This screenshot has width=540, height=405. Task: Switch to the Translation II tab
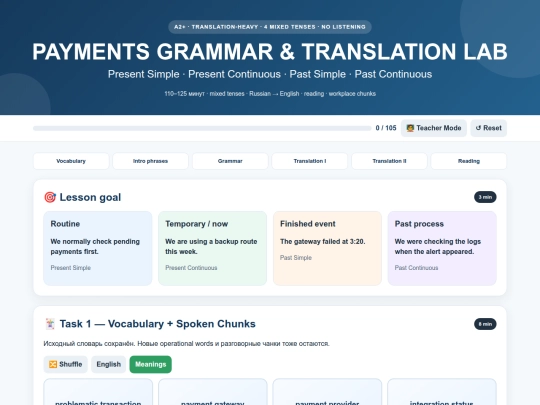tap(389, 161)
